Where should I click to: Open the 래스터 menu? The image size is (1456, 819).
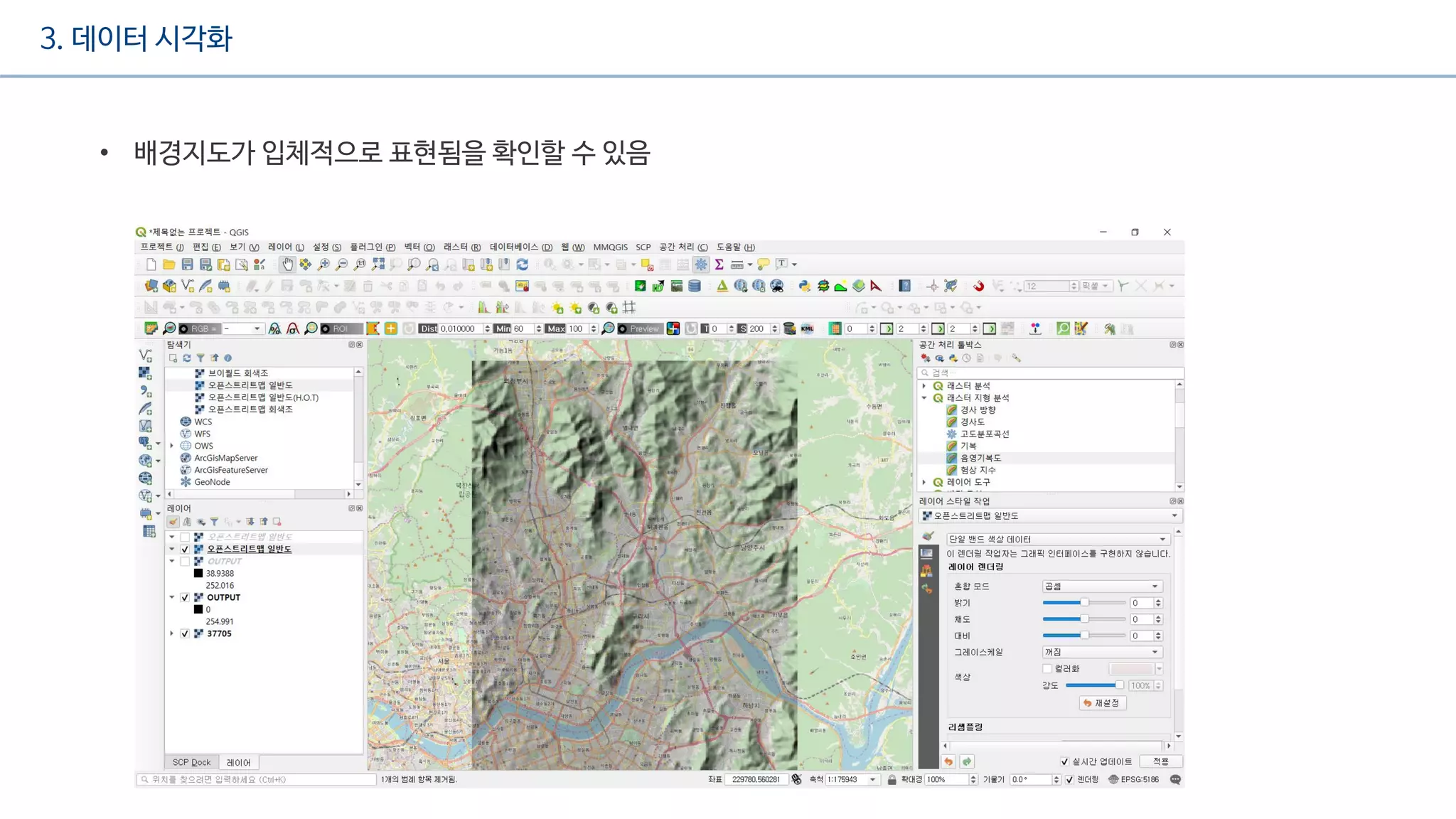pos(462,247)
